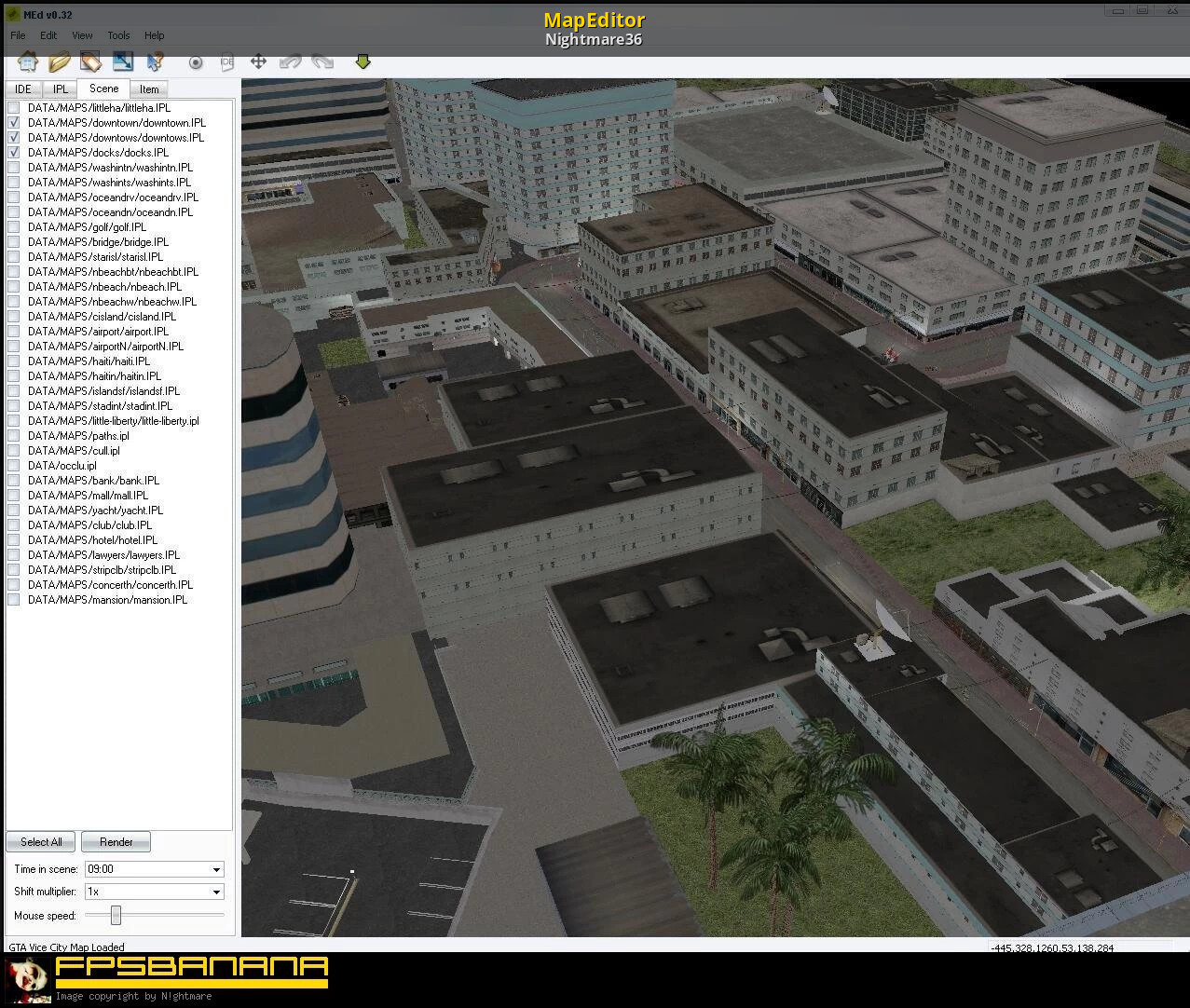This screenshot has width=1190, height=1008.
Task: Select the DATA/MAPS/airportN/airportN.IPL row text
Action: click(105, 347)
